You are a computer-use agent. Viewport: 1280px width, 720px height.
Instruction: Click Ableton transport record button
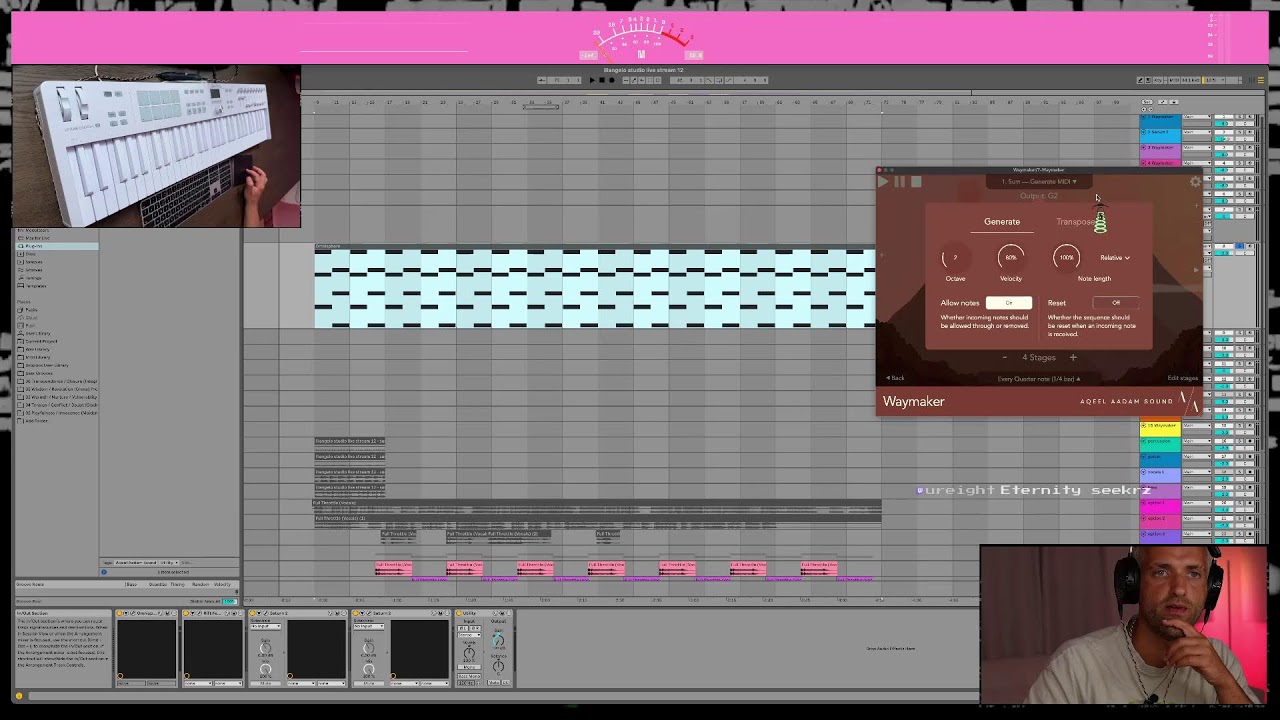[612, 80]
